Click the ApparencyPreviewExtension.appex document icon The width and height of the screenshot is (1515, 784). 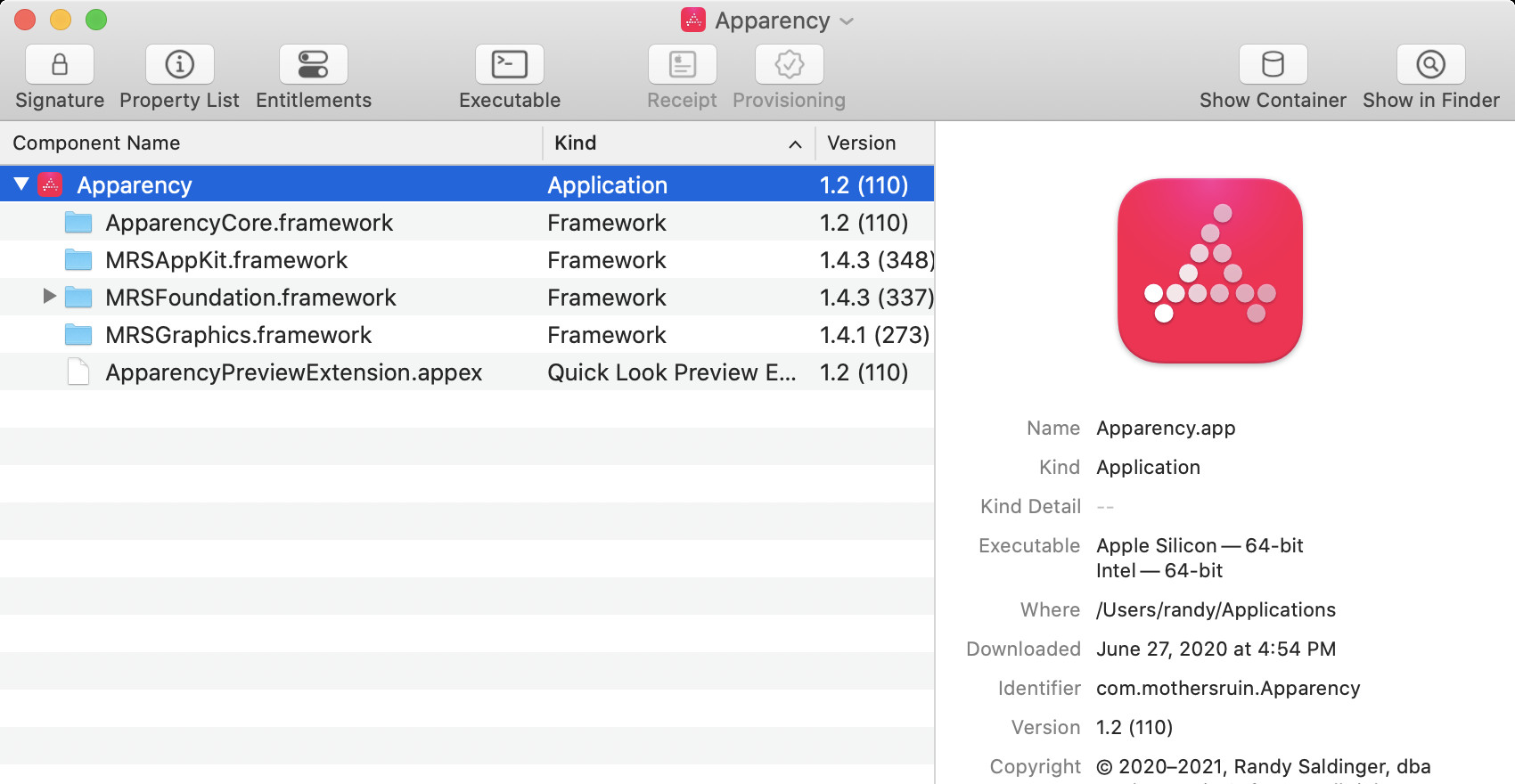78,372
